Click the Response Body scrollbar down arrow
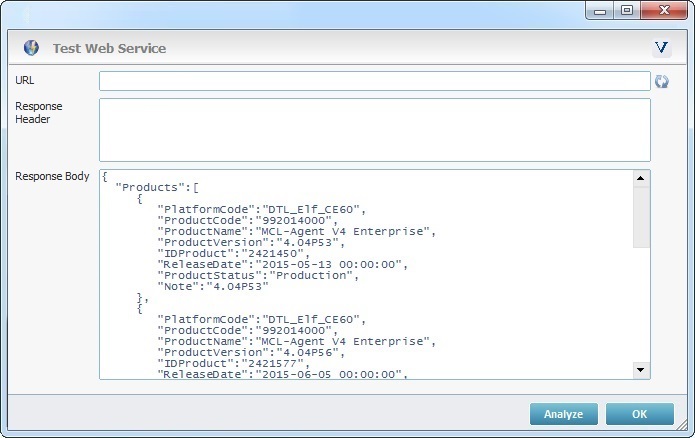The image size is (695, 438). (x=641, y=370)
